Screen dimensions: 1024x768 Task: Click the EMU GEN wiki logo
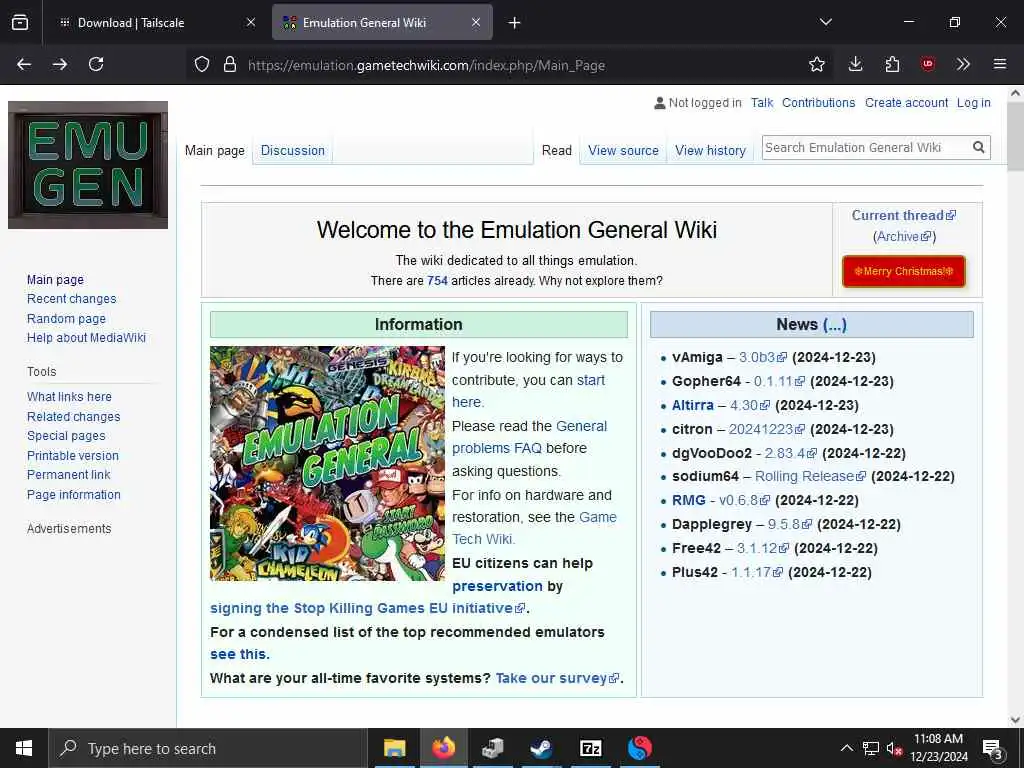tap(88, 165)
